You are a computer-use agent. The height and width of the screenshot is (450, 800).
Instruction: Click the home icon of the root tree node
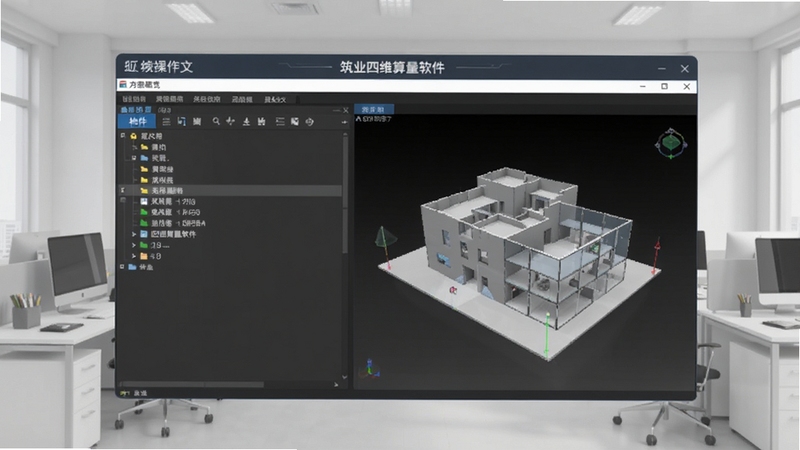point(134,136)
